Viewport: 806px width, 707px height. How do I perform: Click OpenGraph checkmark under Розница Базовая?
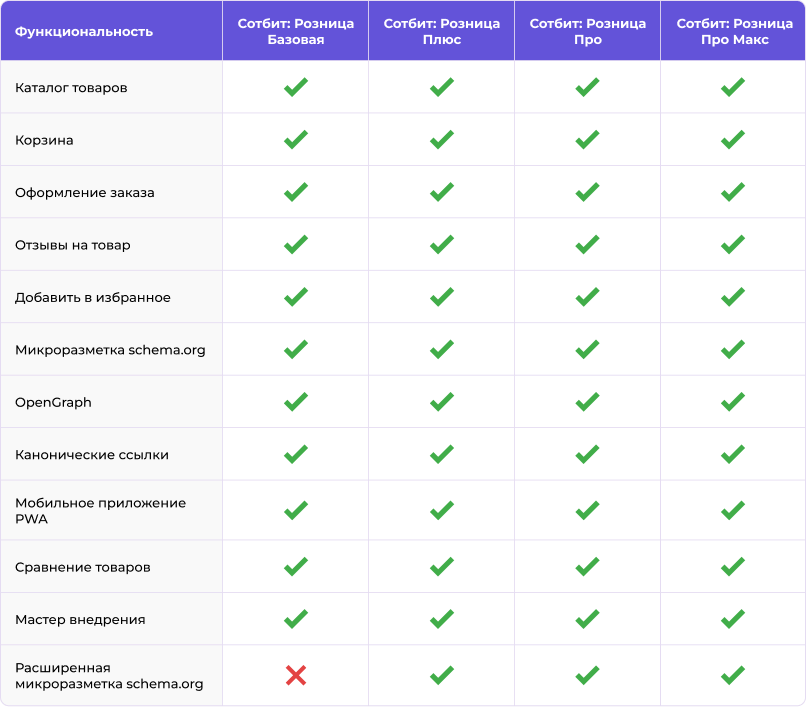pos(296,402)
